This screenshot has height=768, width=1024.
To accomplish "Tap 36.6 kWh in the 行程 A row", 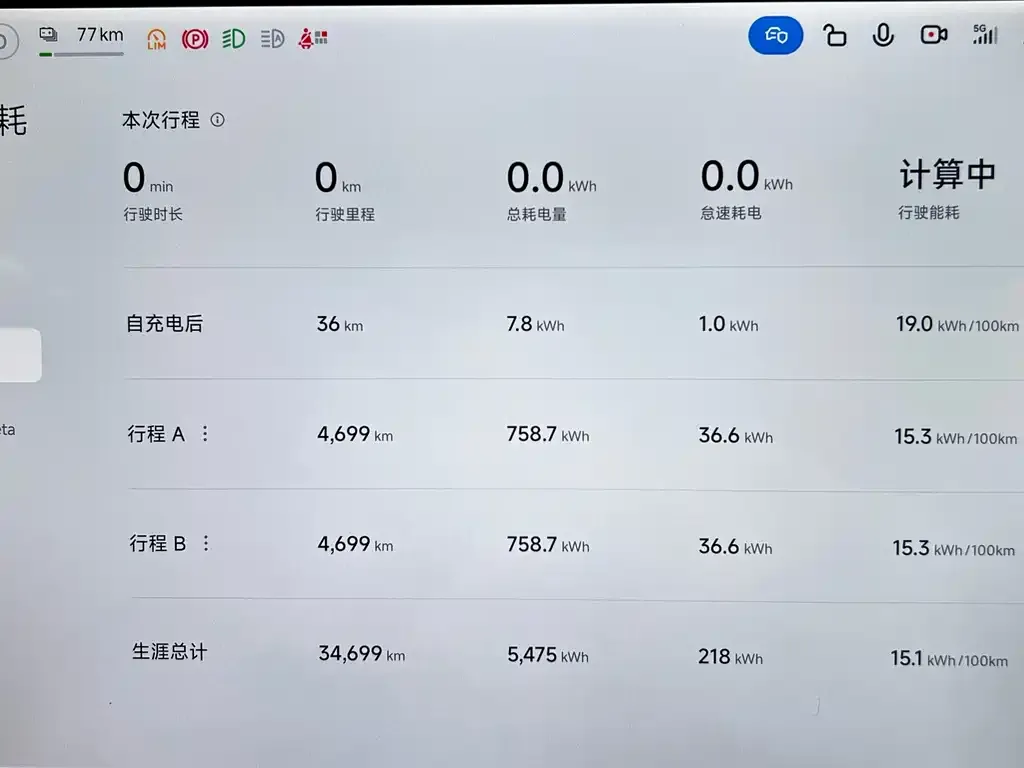I will (736, 436).
